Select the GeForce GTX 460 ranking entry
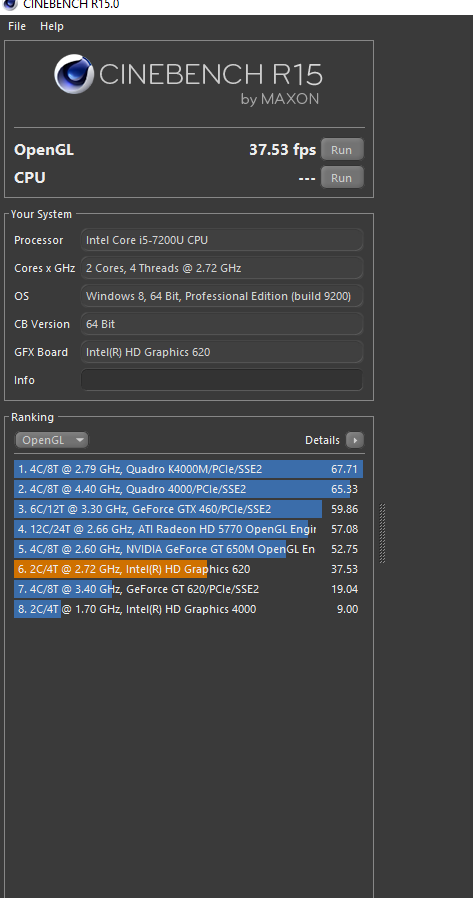Image resolution: width=473 pixels, height=898 pixels. tap(188, 509)
